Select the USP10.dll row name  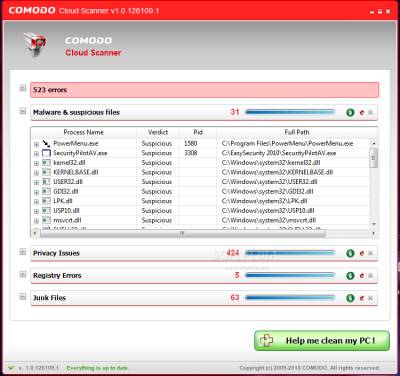point(66,211)
